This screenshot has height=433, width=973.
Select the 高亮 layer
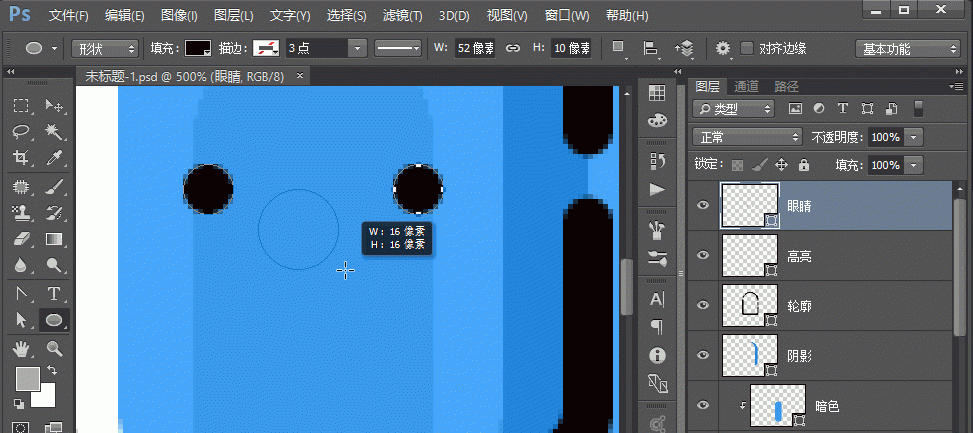pos(798,256)
